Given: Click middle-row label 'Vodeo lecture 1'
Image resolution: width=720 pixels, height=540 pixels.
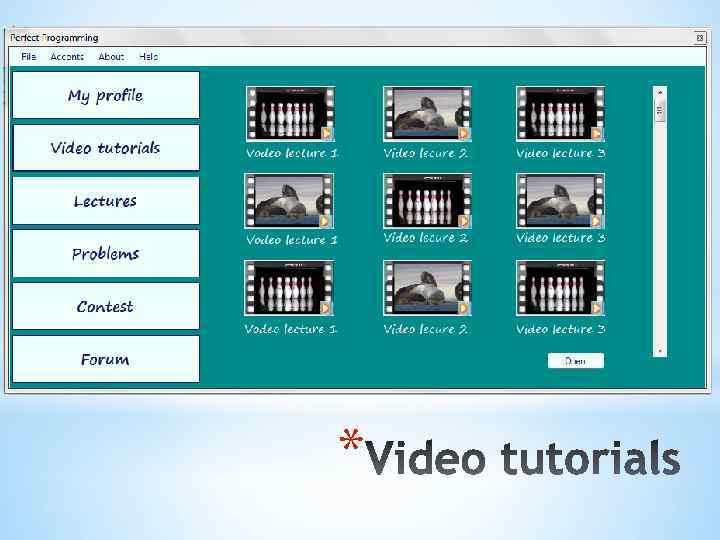Looking at the screenshot, I should click(292, 240).
